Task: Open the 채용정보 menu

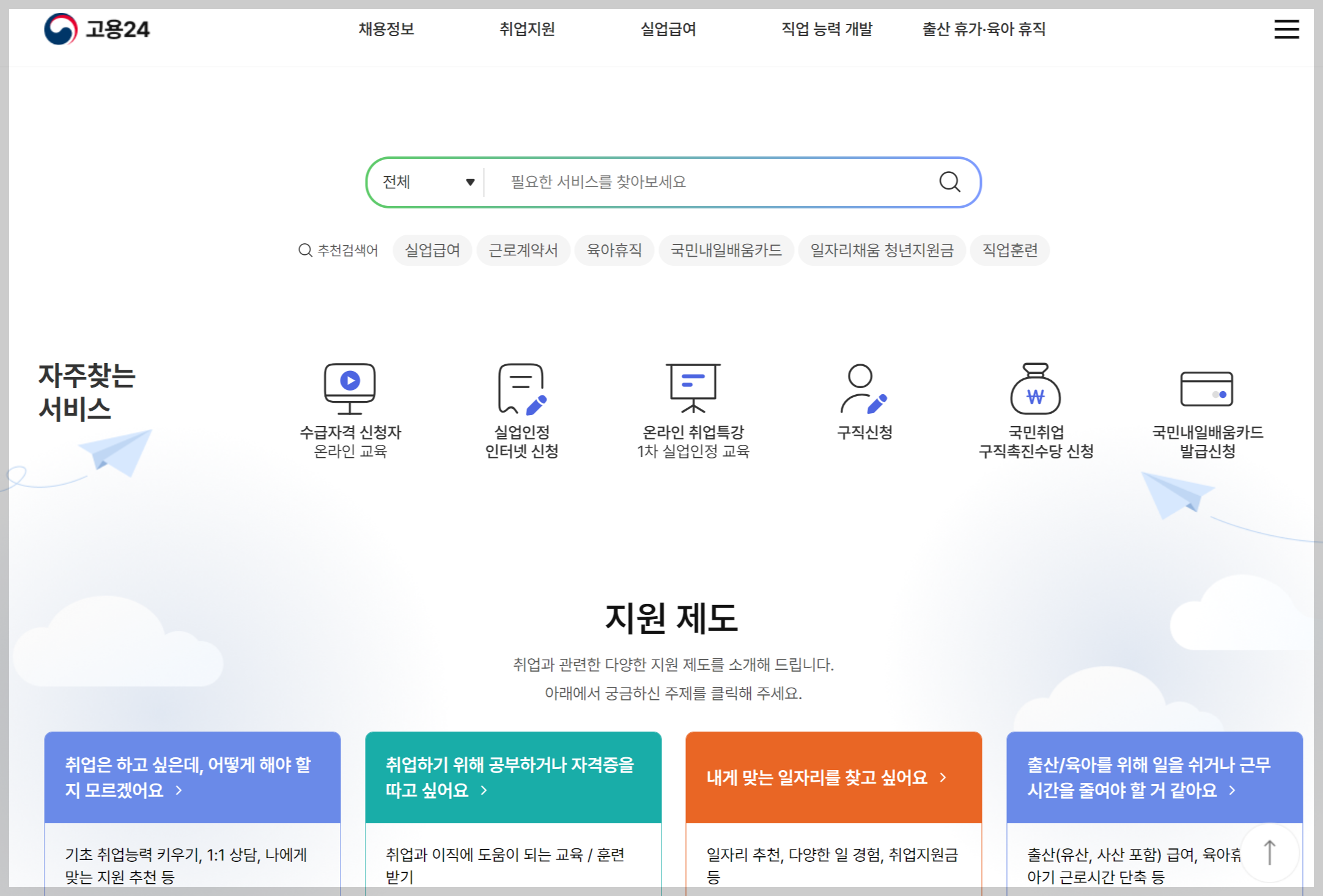Action: pyautogui.click(x=386, y=29)
